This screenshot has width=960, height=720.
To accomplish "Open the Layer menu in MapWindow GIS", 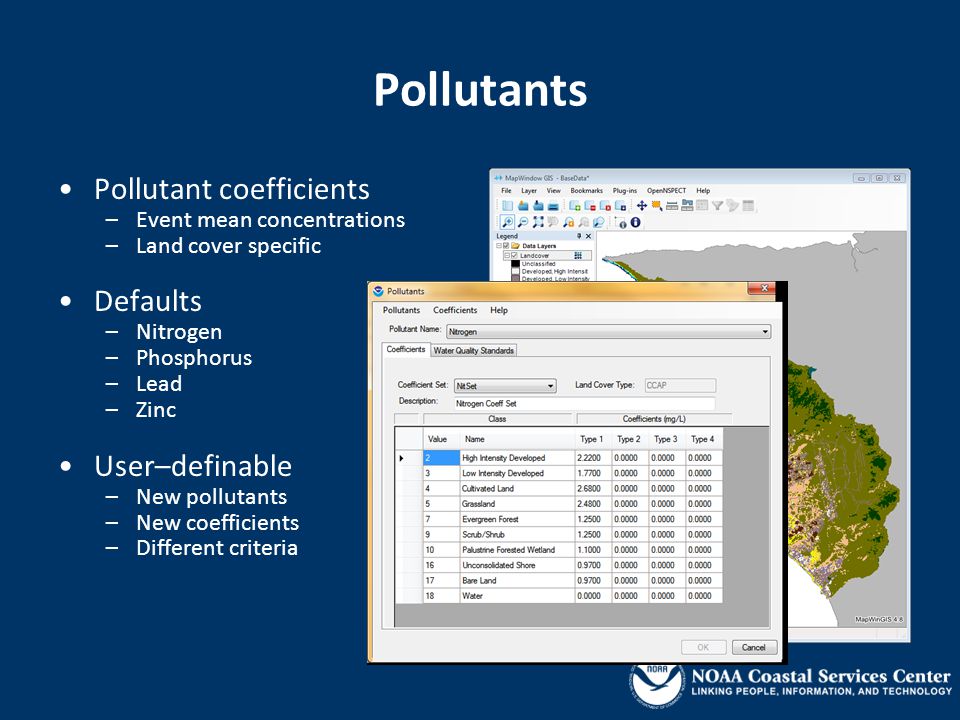I will tap(529, 190).
